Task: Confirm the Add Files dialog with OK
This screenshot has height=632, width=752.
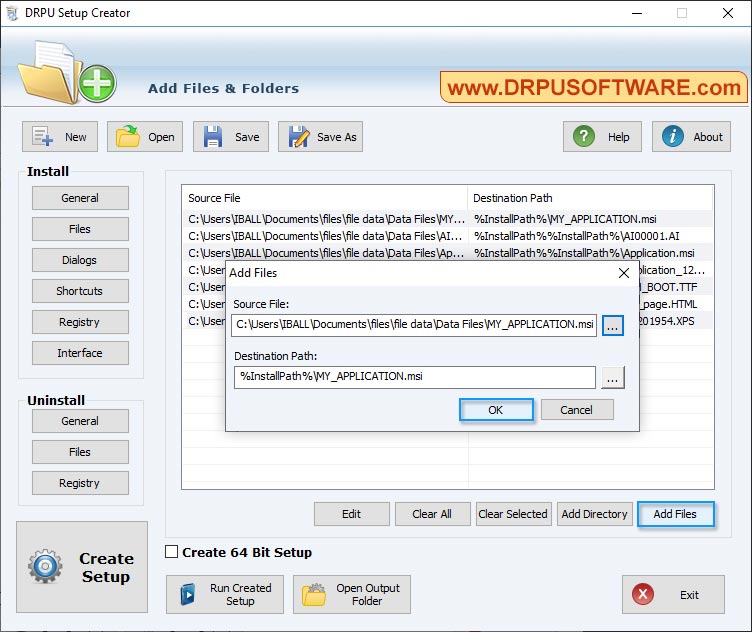Action: [496, 410]
